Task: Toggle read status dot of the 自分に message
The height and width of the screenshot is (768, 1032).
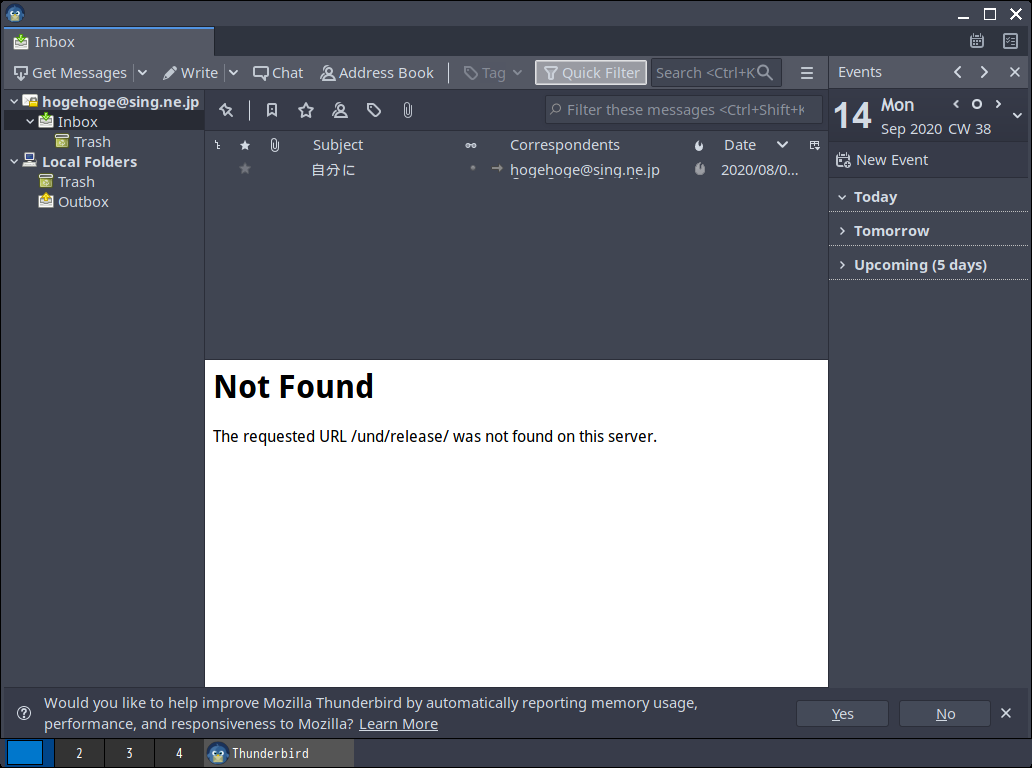Action: [473, 168]
